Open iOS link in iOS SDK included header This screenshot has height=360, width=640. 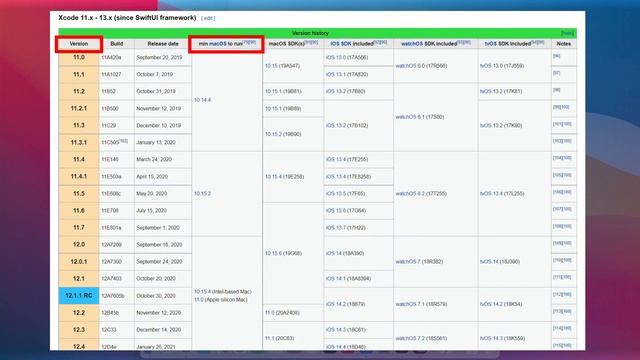point(334,44)
